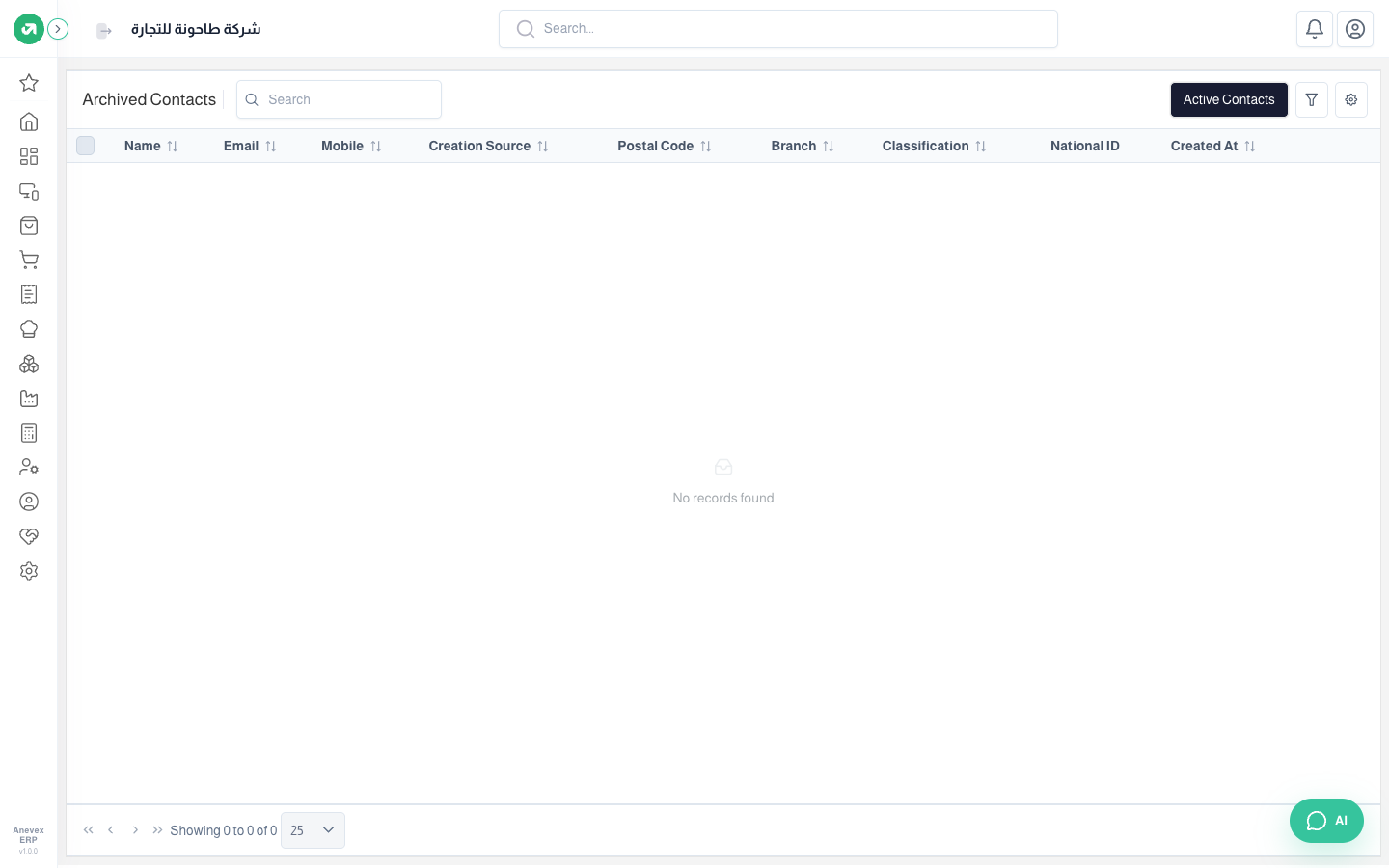Open the chef hat icon in sidebar
Image resolution: width=1389 pixels, height=868 pixels.
tap(29, 329)
